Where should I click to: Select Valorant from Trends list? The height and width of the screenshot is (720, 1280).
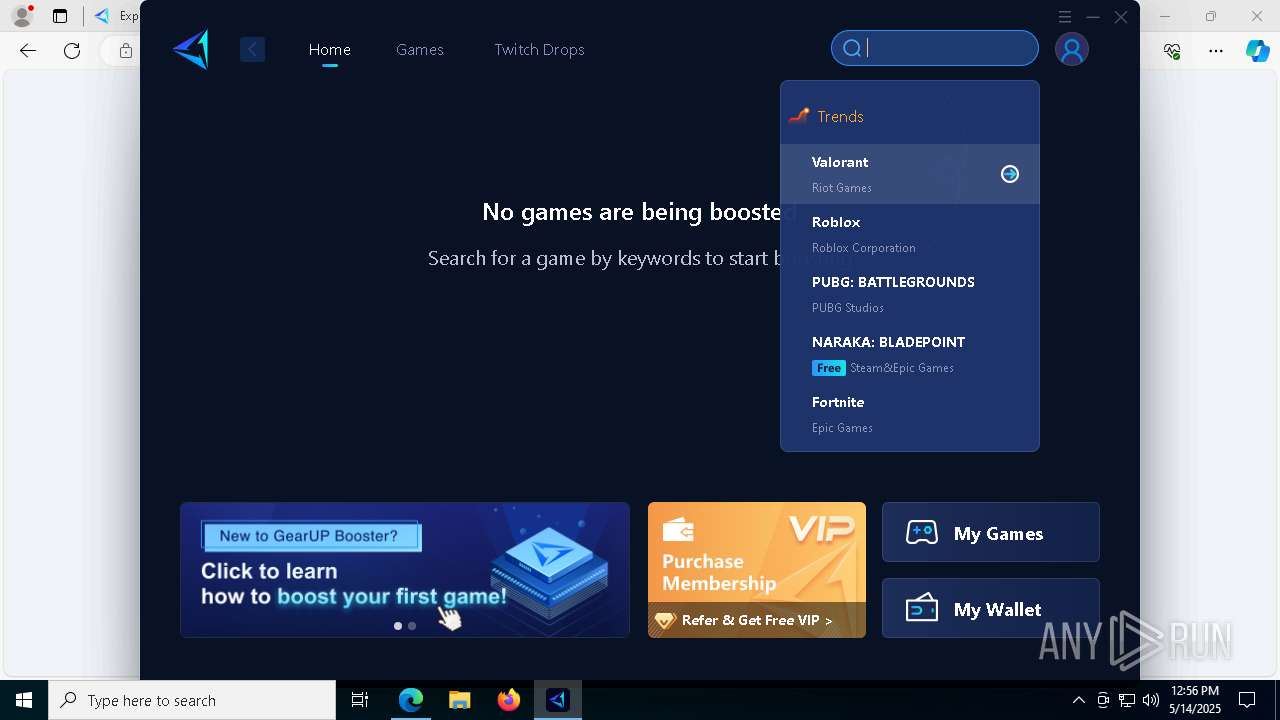coord(910,174)
